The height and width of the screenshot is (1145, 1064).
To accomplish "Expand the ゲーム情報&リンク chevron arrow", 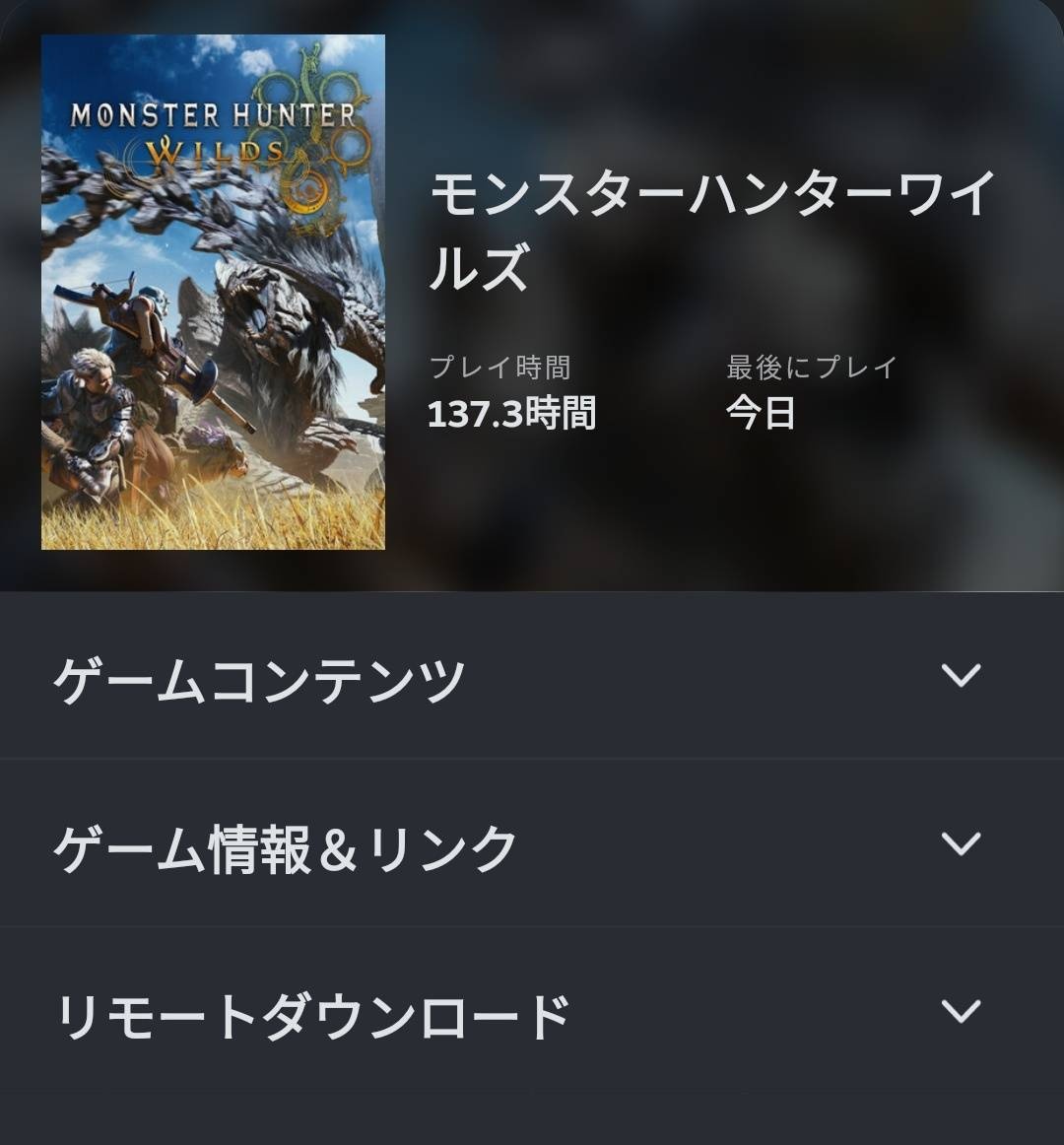I will [961, 843].
